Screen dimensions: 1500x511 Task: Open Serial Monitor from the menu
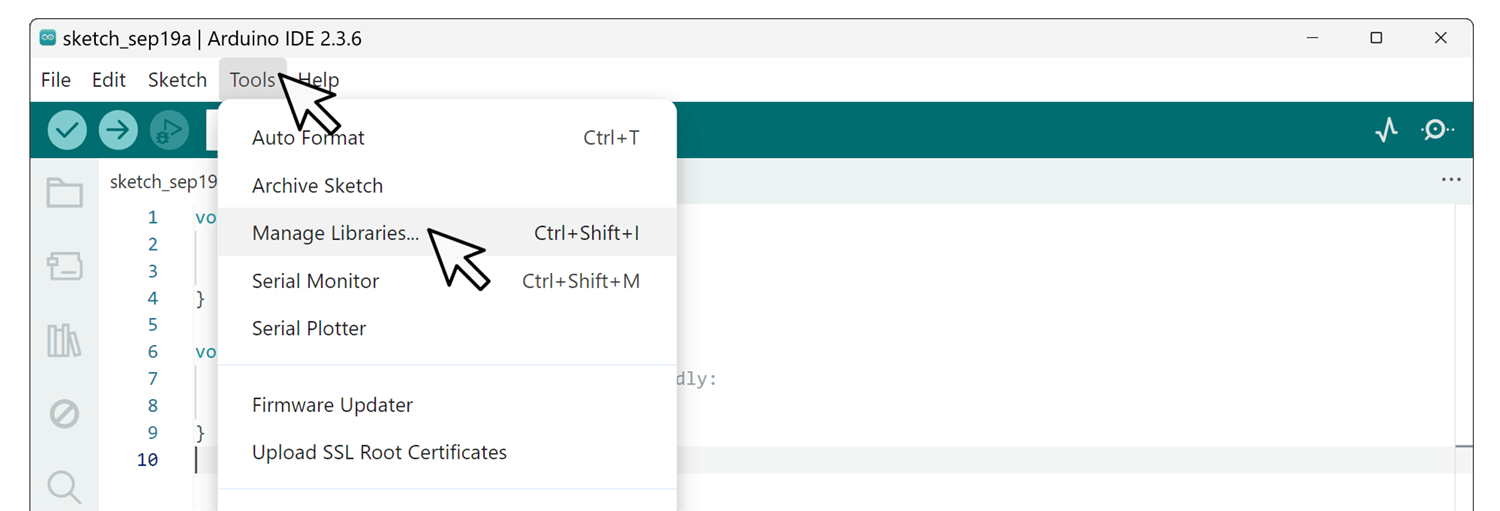click(x=315, y=281)
